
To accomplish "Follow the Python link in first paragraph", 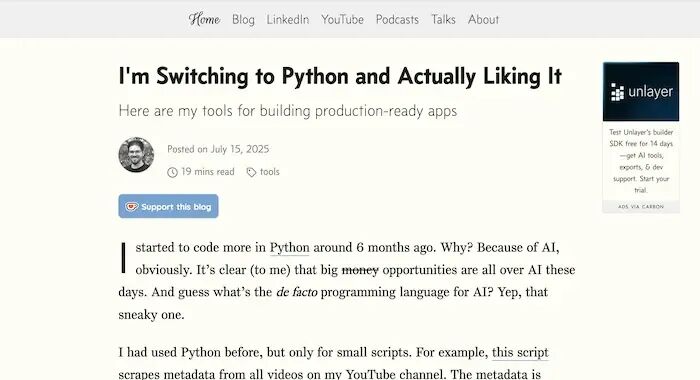I will pos(289,248).
